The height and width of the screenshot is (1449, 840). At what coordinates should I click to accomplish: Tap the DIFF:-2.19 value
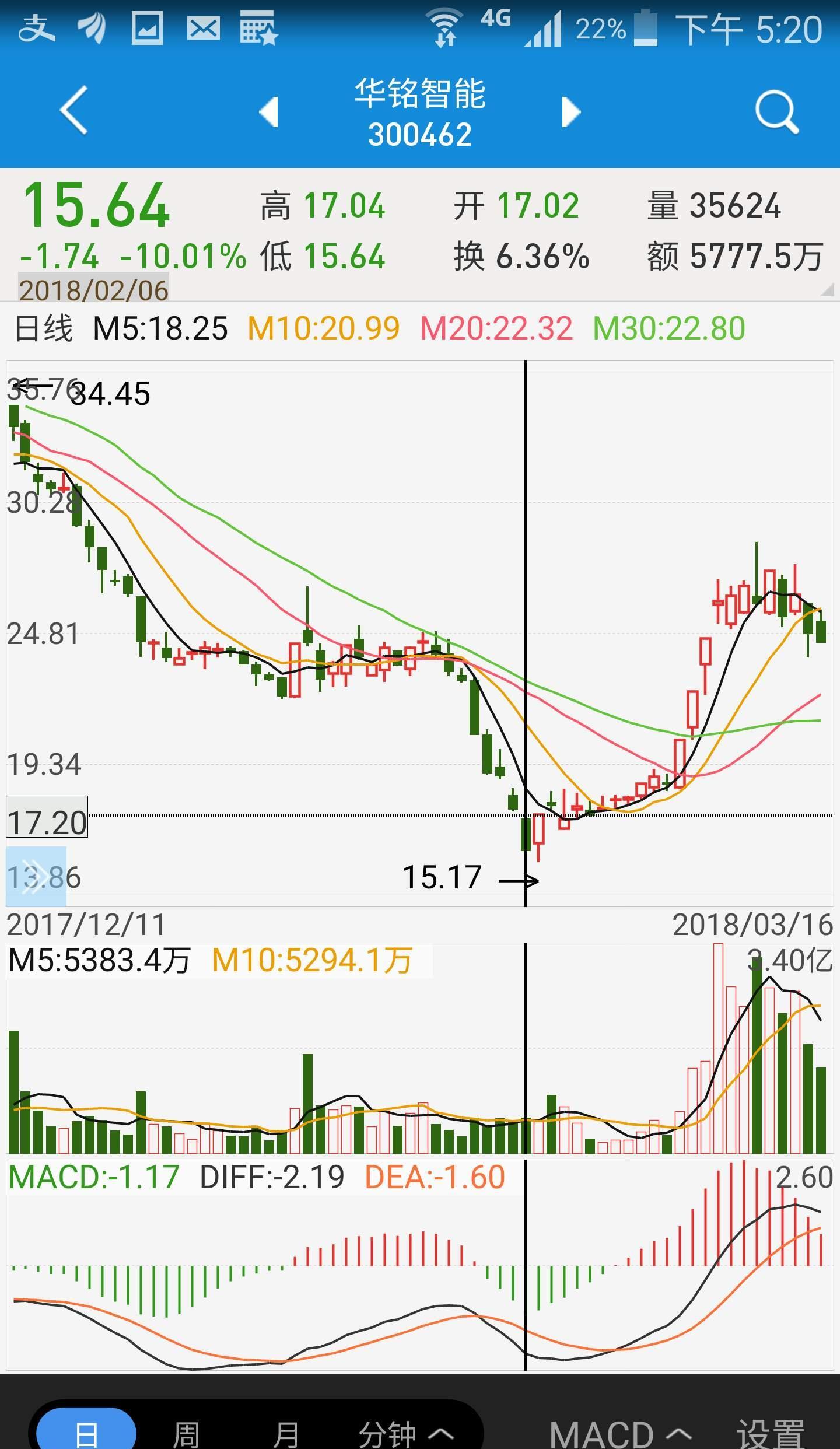tap(272, 1177)
